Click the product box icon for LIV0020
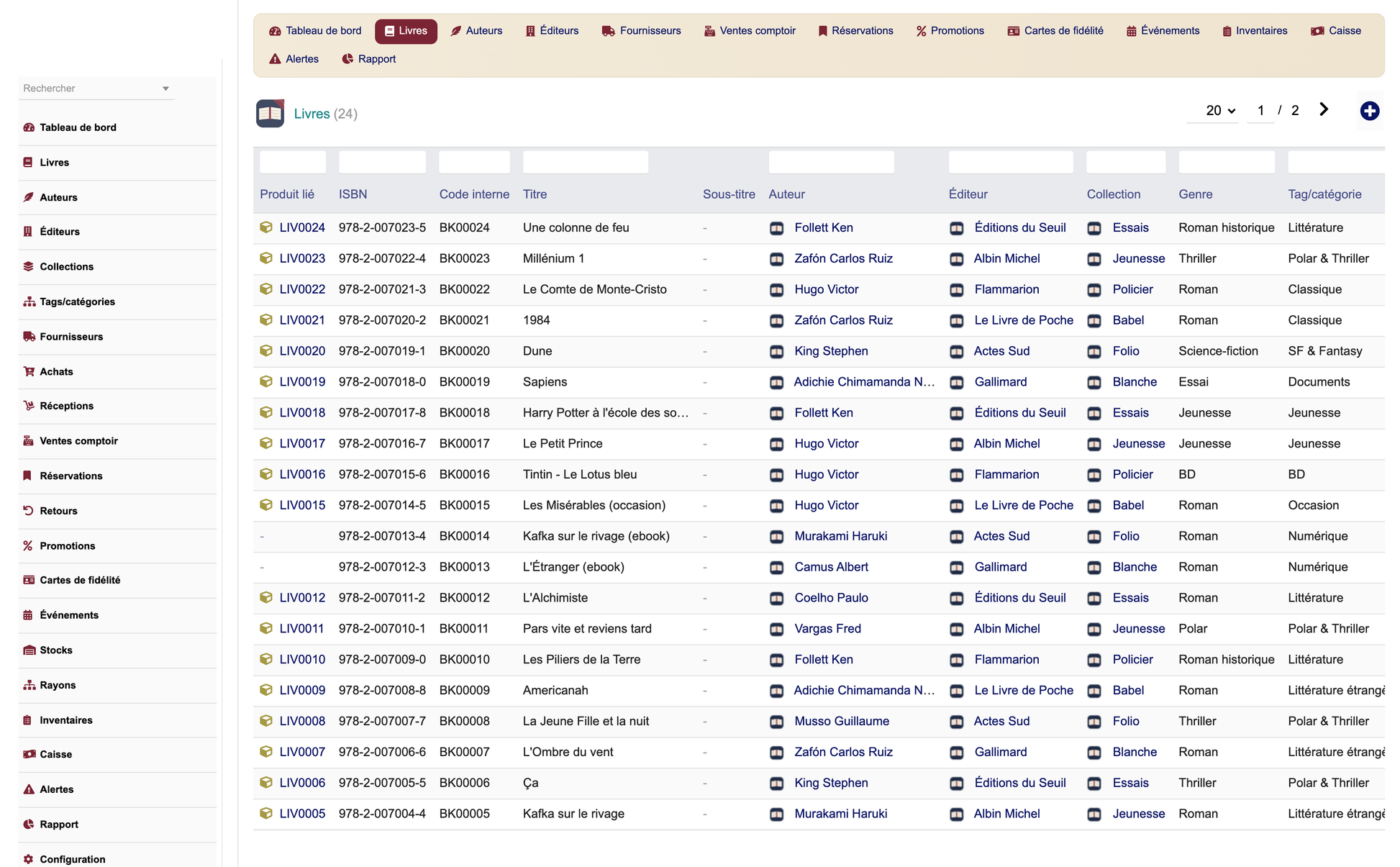Screen dimensions: 1400x867 (x=266, y=351)
